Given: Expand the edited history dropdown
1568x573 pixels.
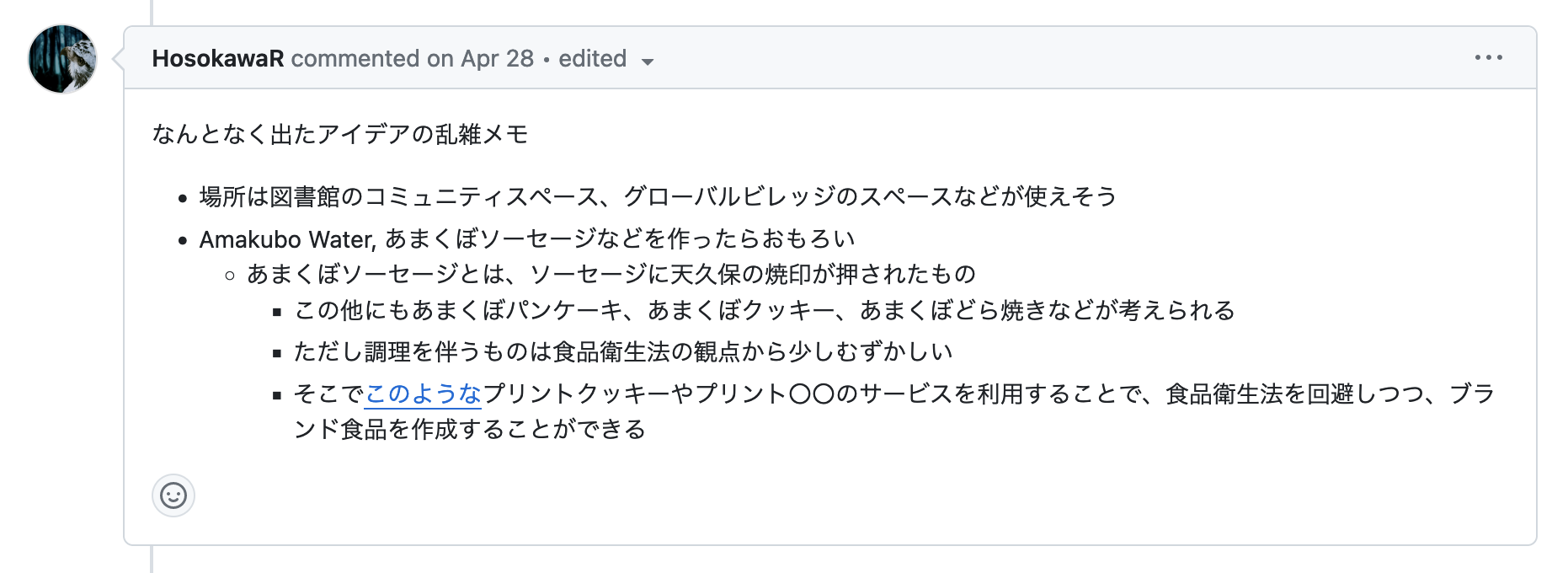Looking at the screenshot, I should [647, 62].
